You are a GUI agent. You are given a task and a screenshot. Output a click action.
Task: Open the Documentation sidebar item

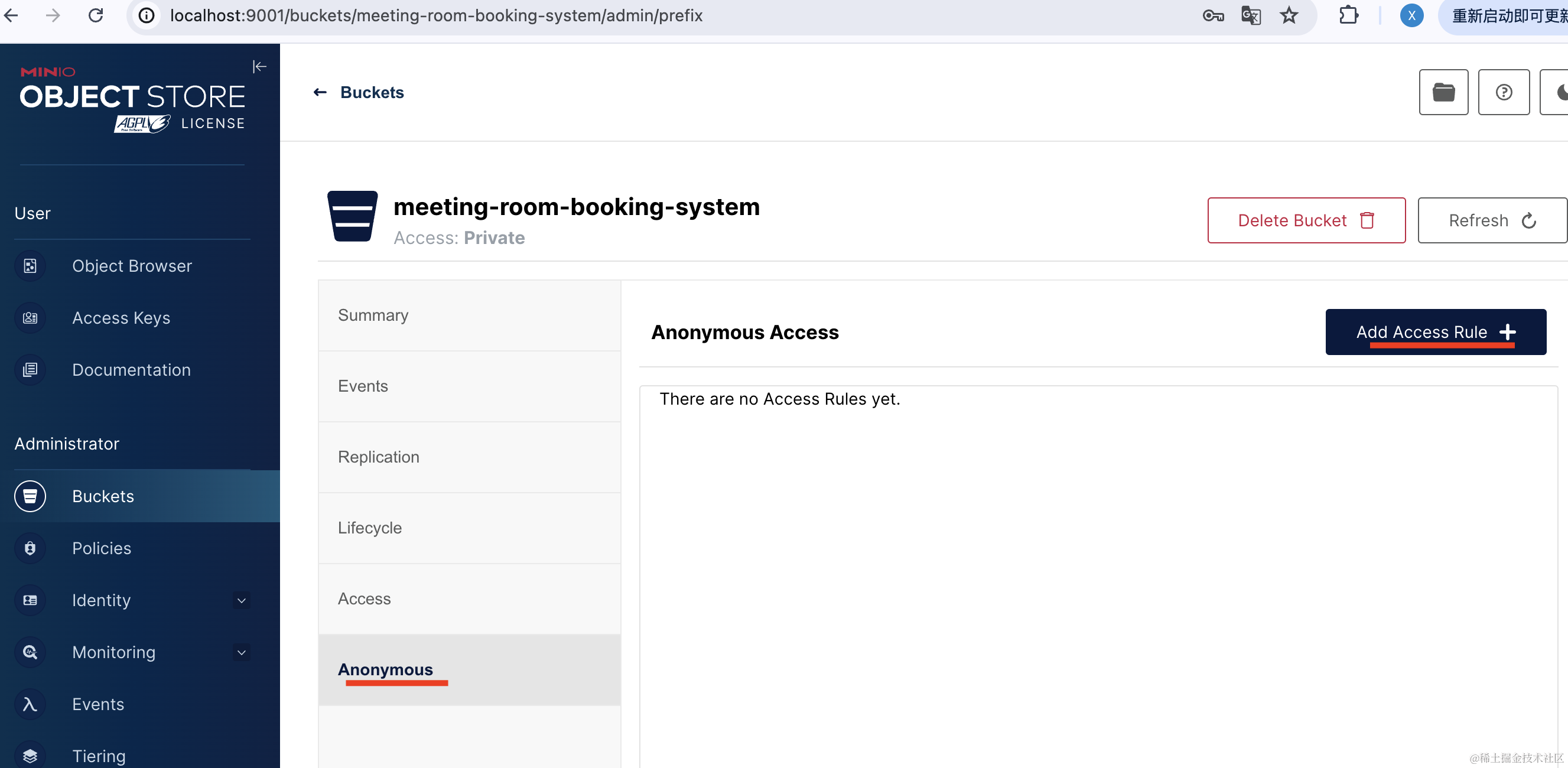tap(131, 370)
